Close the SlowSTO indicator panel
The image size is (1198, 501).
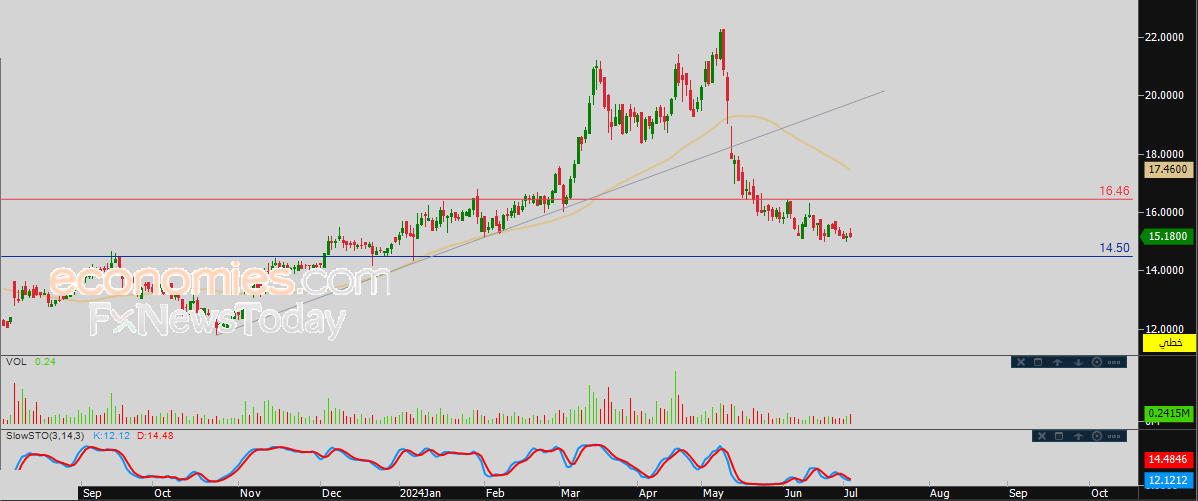[x=1042, y=436]
